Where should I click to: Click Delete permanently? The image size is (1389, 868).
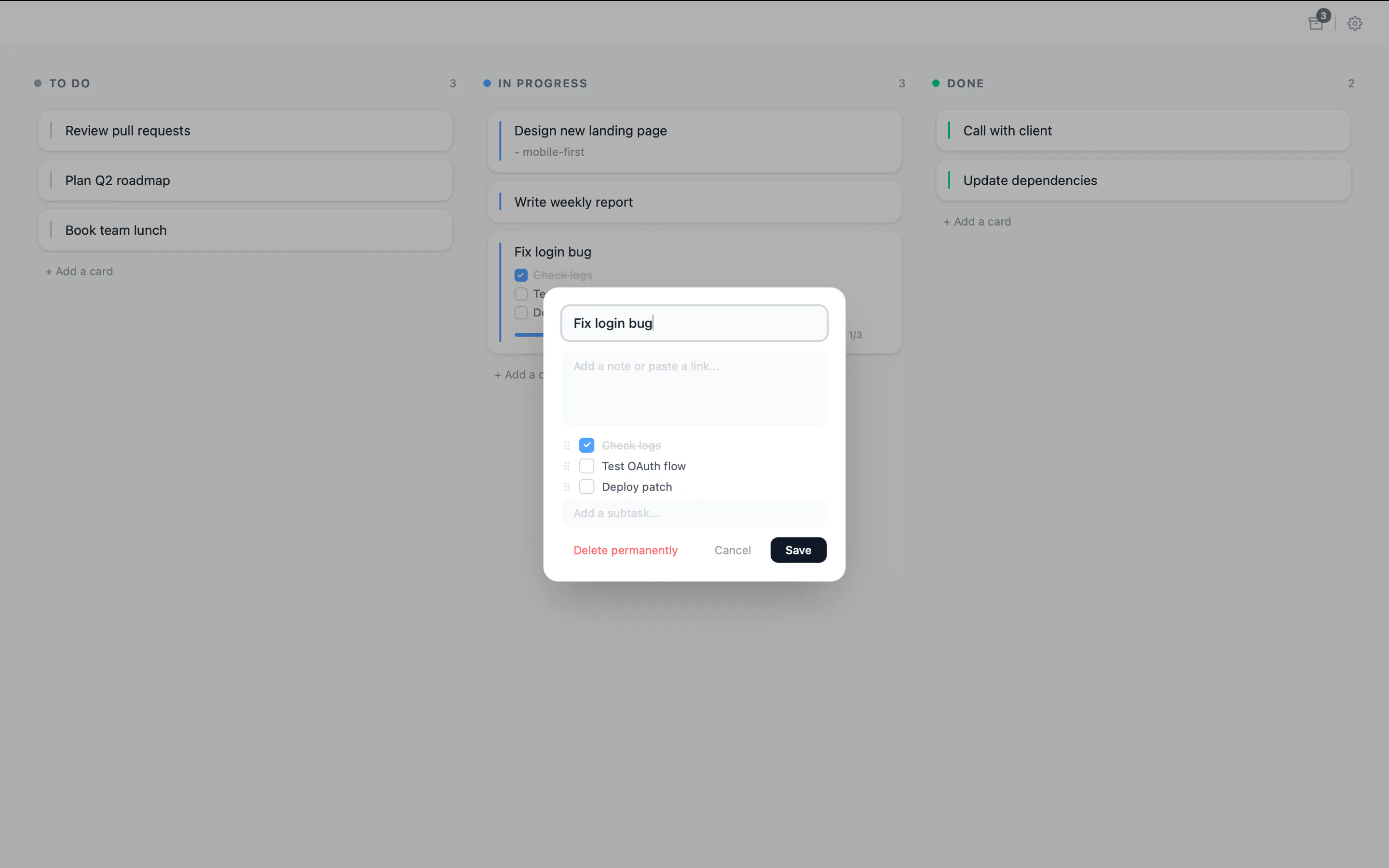coord(626,550)
